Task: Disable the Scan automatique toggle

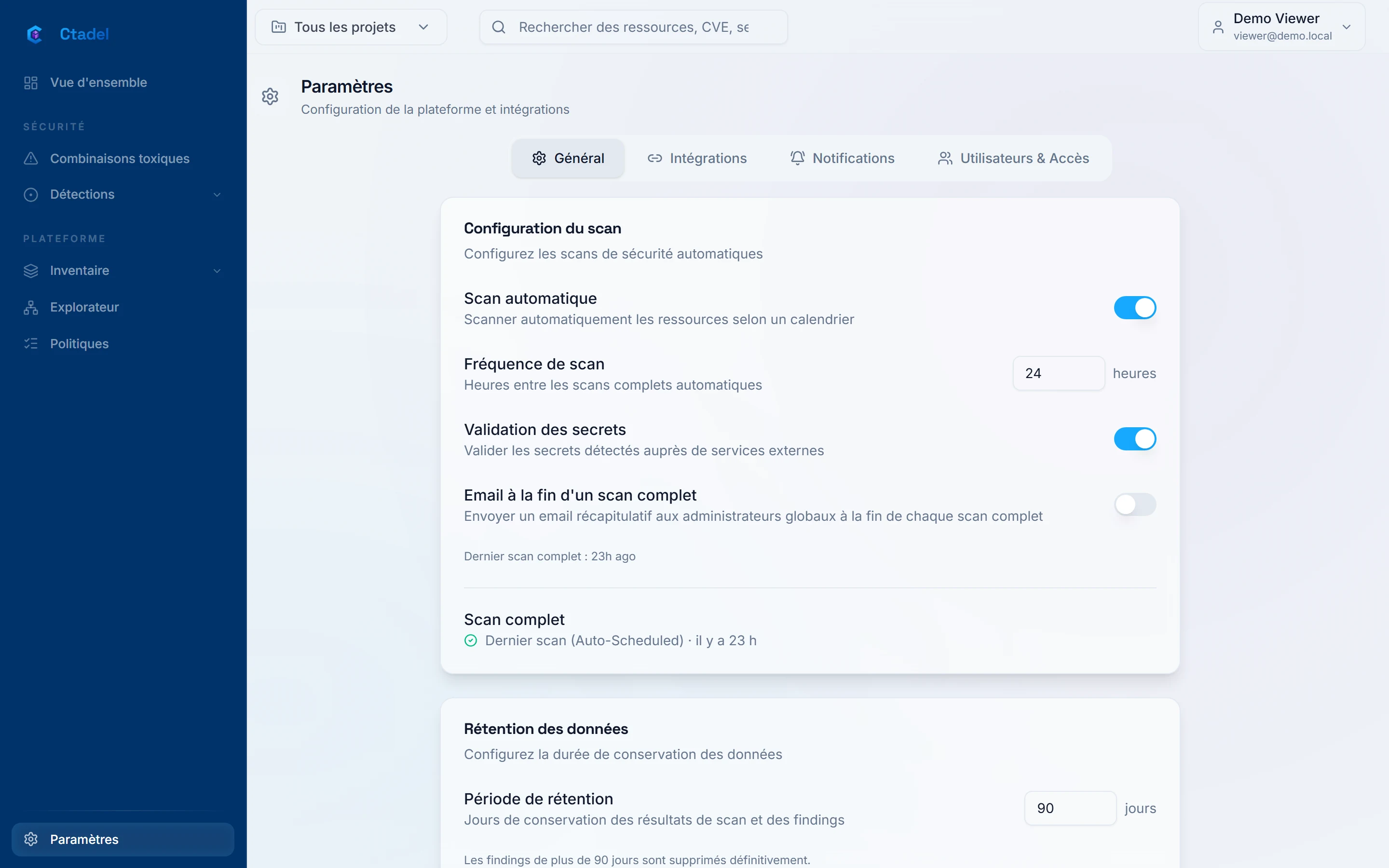Action: tap(1135, 308)
